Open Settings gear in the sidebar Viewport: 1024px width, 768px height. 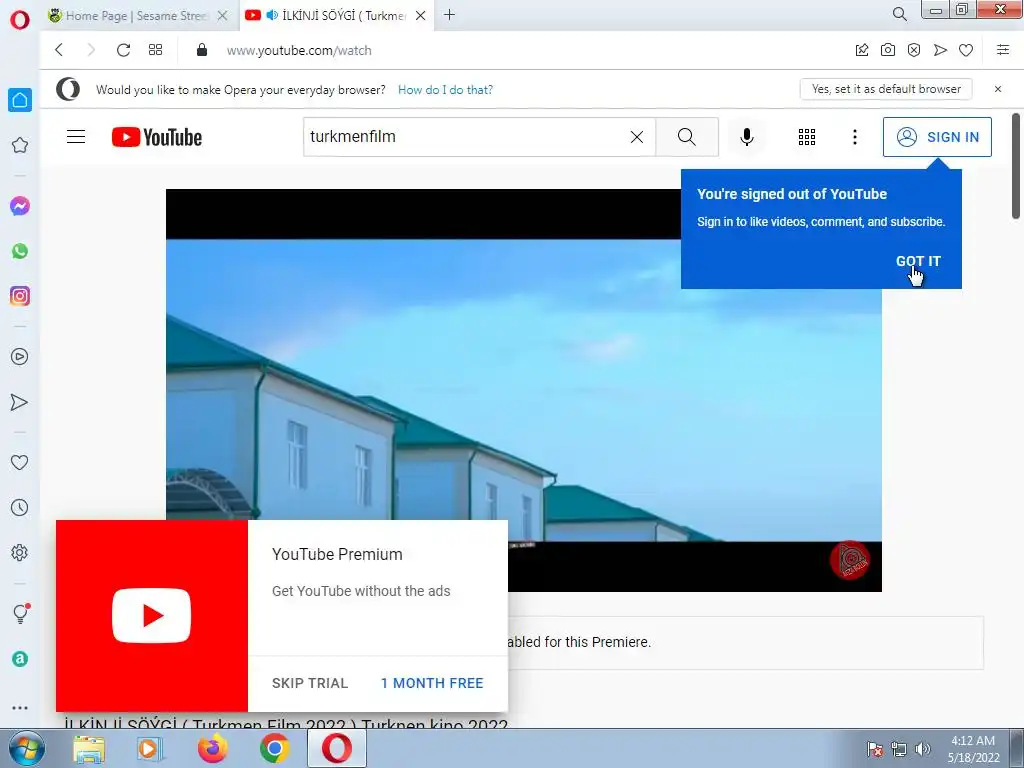point(20,552)
